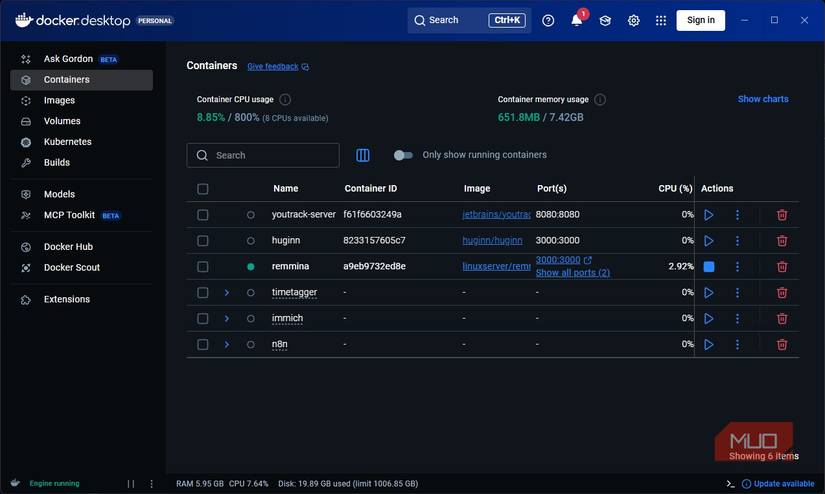
Task: Click Update available link
Action: pos(778,483)
